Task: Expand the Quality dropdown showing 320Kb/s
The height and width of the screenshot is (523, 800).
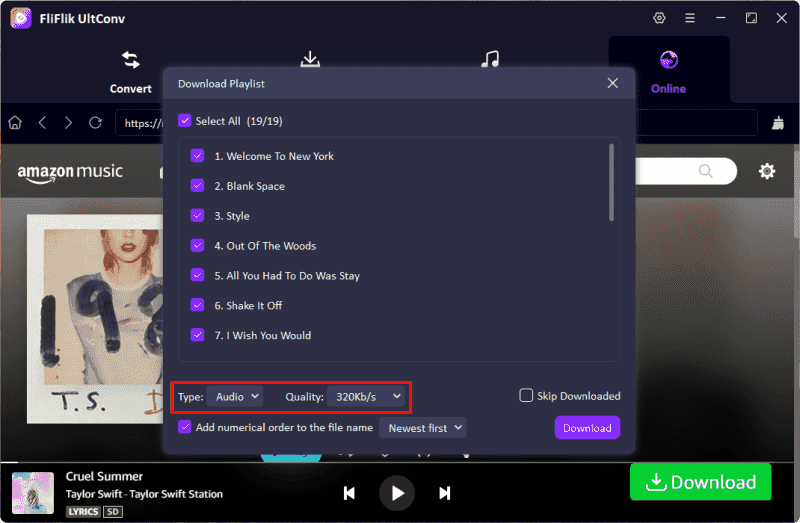Action: tap(366, 397)
